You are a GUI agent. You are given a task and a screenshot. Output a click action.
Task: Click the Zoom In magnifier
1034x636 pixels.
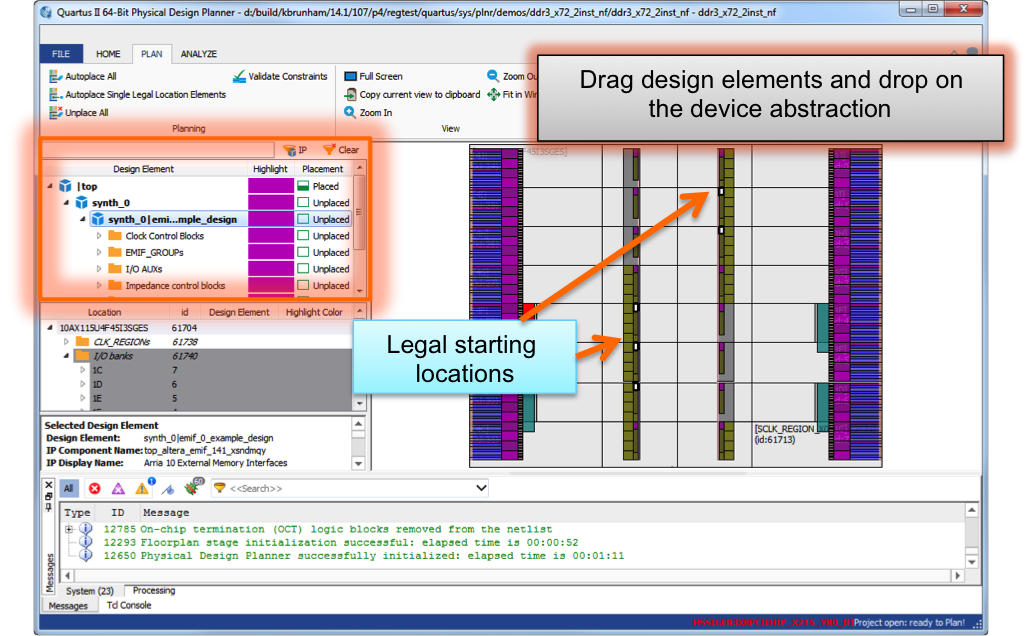pos(351,113)
